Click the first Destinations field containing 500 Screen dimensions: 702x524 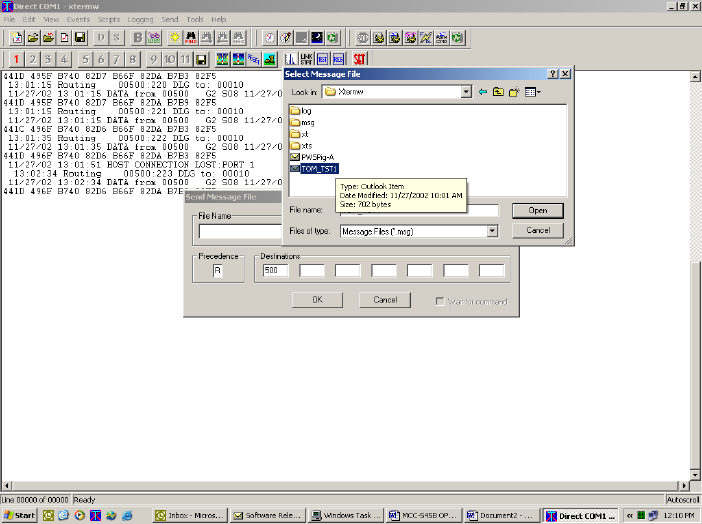tap(275, 271)
